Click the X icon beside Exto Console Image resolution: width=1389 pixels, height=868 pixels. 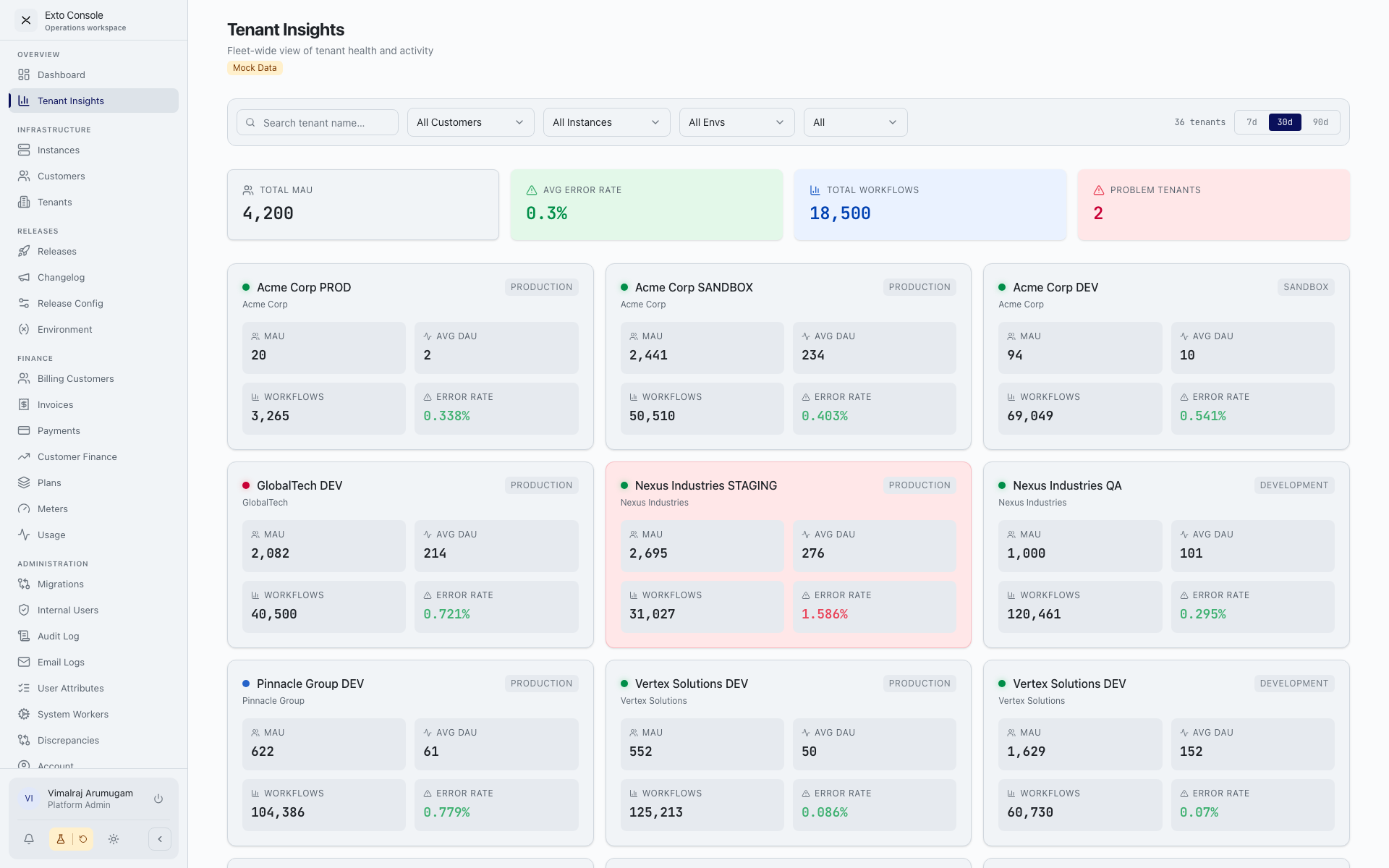[x=26, y=20]
